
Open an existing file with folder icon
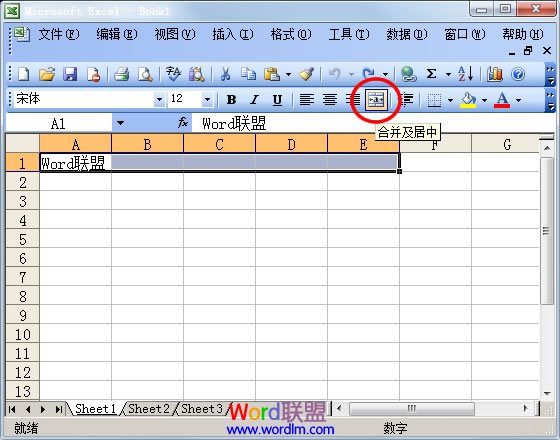47,74
